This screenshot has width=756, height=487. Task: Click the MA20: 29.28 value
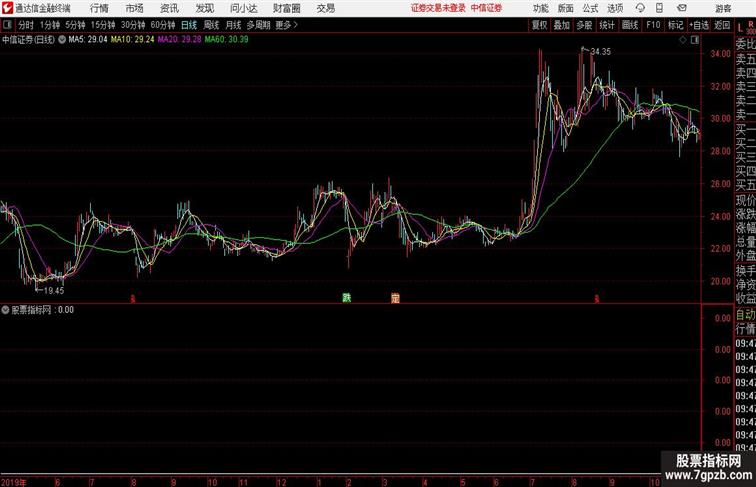(x=179, y=40)
